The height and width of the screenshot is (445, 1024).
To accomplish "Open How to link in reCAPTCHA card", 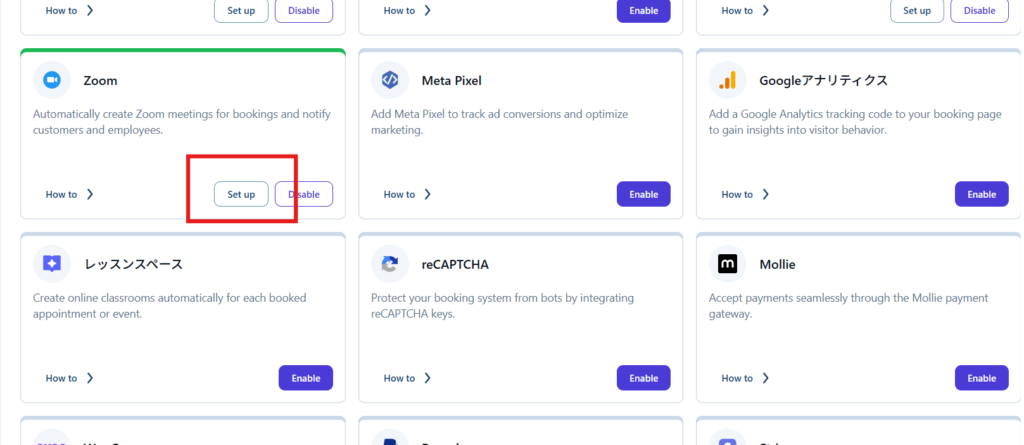I will point(406,378).
